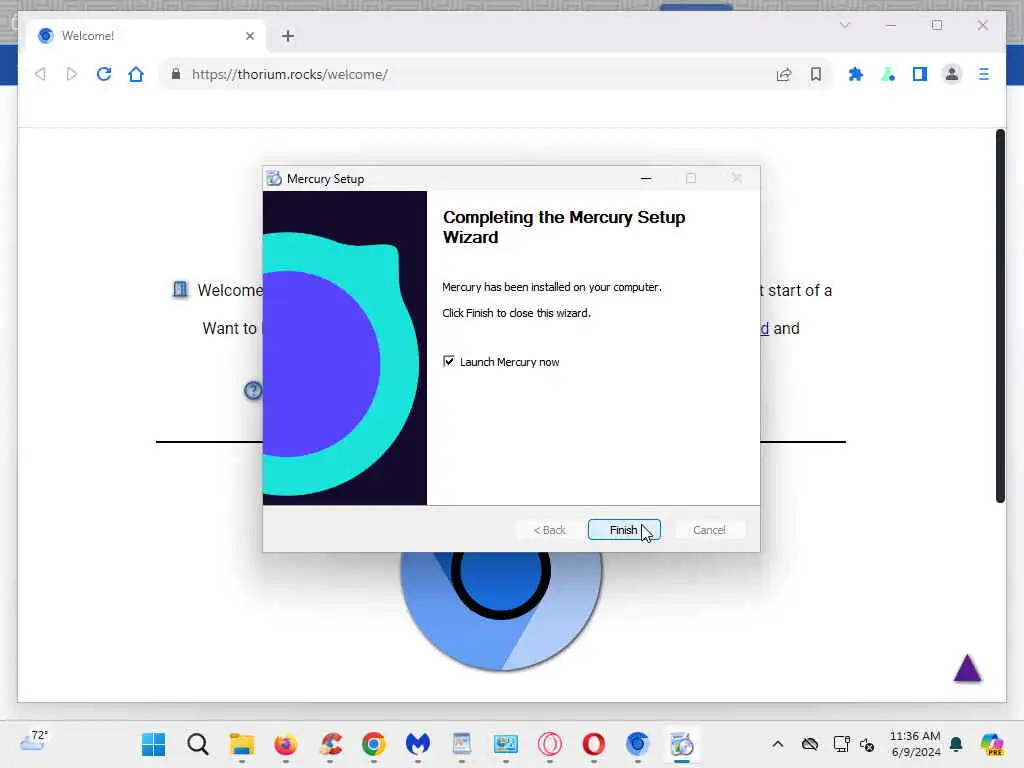Click the purple scroll-to-top triangle
This screenshot has width=1024, height=768.
point(967,668)
